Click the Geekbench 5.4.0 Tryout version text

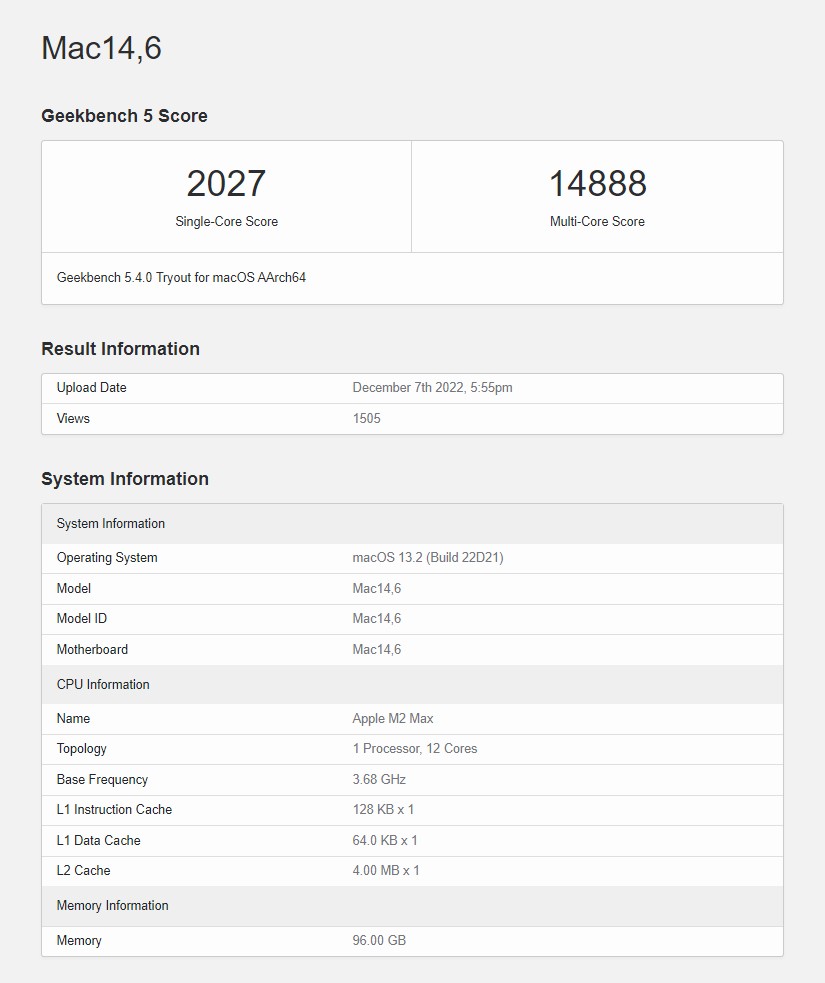click(x=181, y=278)
